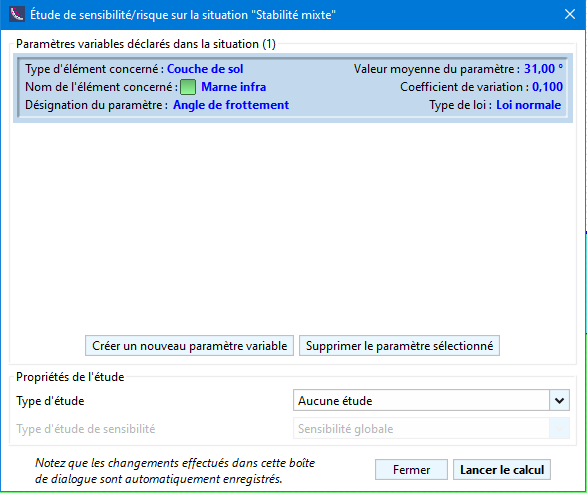This screenshot has height=493, width=587.
Task: Click the Loi normale law type
Action: click(x=529, y=105)
